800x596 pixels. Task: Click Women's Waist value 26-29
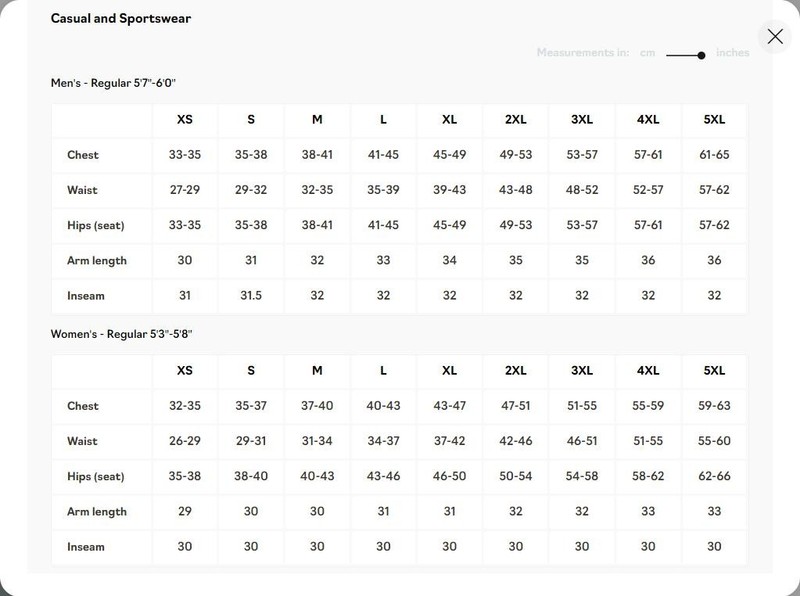pos(185,441)
